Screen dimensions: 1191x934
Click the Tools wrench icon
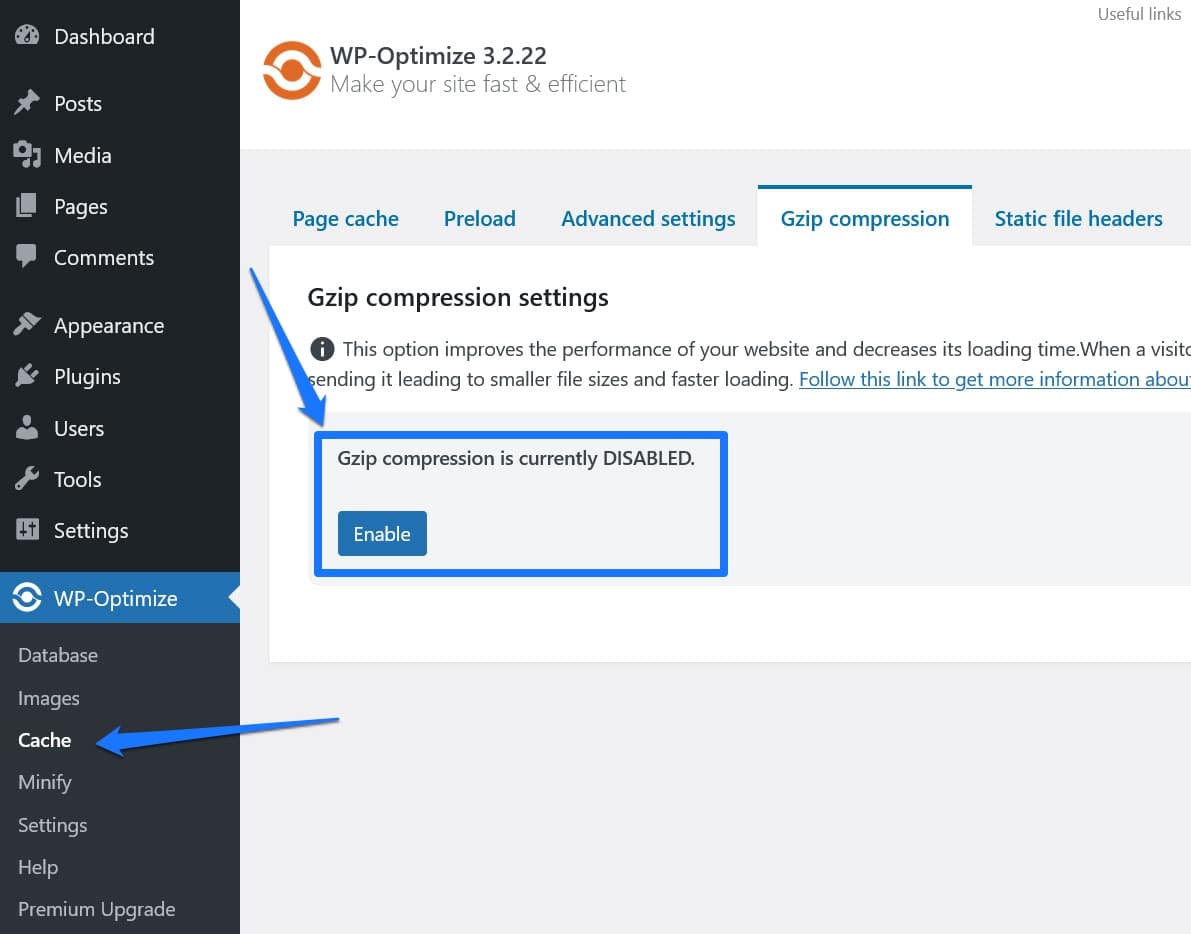pos(27,479)
